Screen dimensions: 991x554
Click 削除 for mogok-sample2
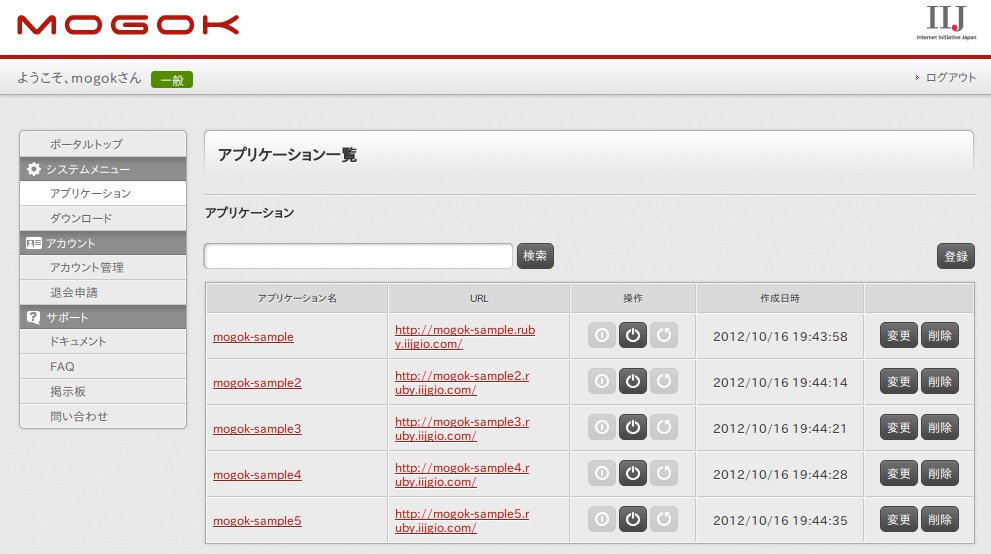click(940, 382)
